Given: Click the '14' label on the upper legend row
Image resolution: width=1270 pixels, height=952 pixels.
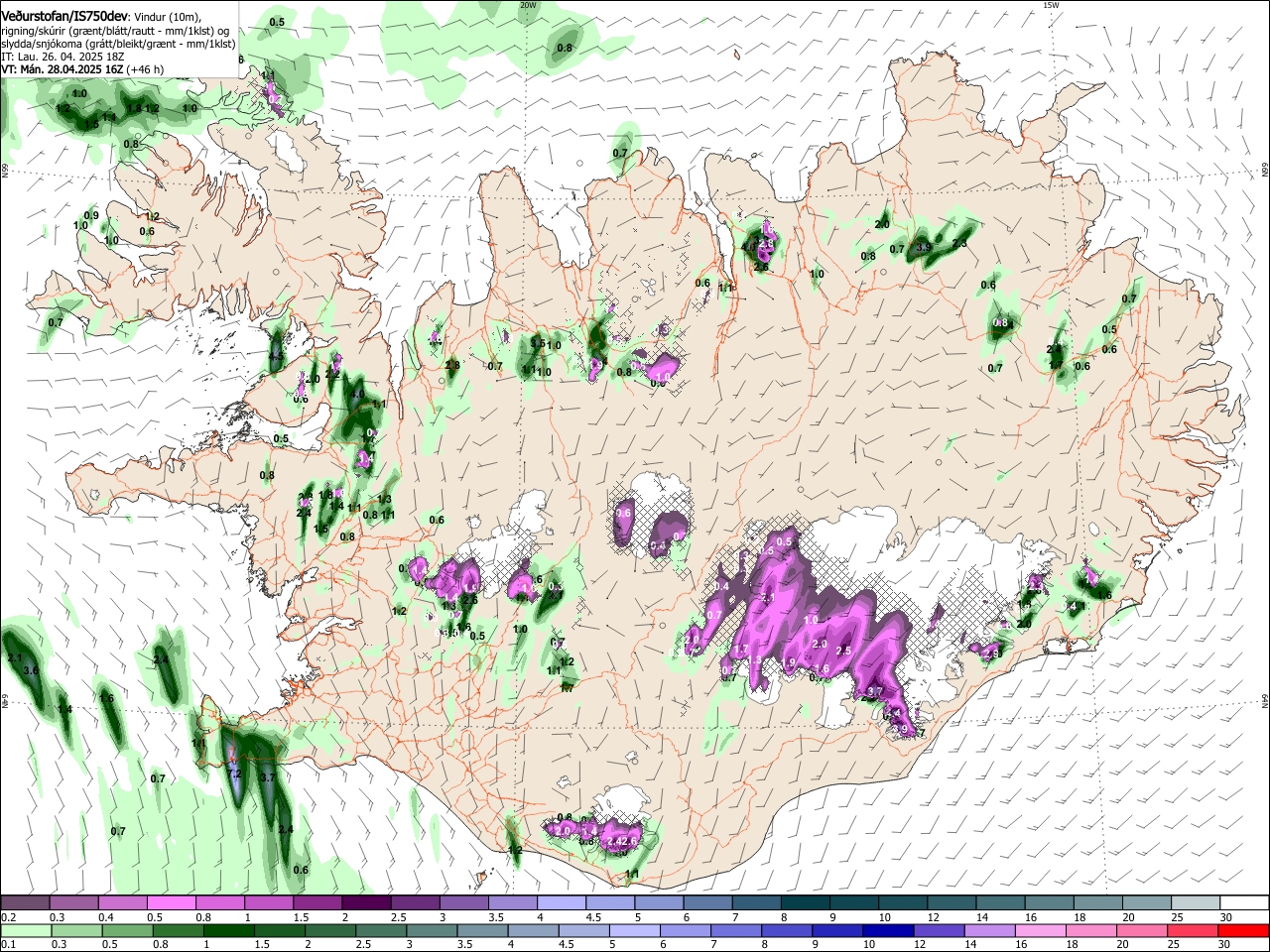Looking at the screenshot, I should point(981,917).
